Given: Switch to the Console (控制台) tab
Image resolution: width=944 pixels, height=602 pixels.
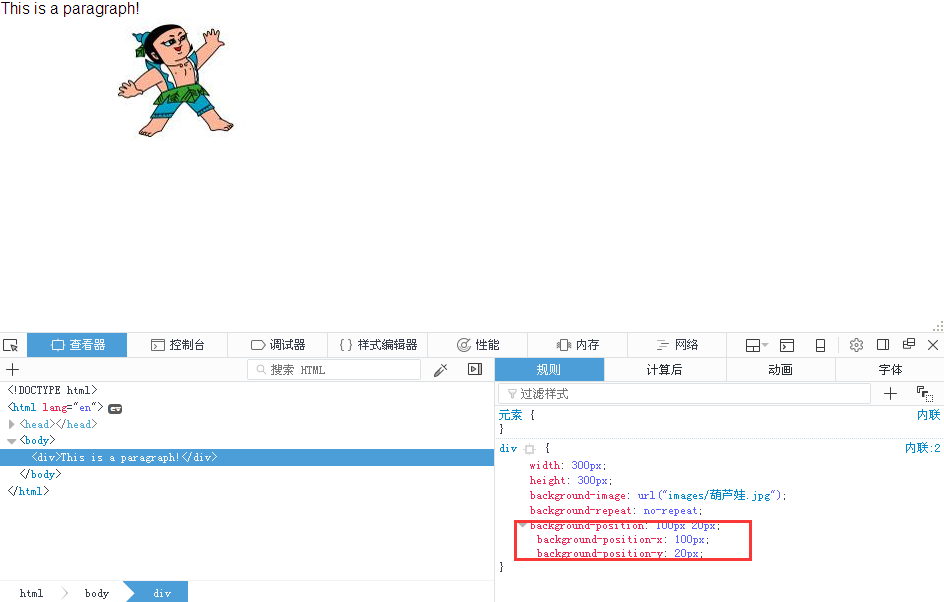Looking at the screenshot, I should [177, 345].
